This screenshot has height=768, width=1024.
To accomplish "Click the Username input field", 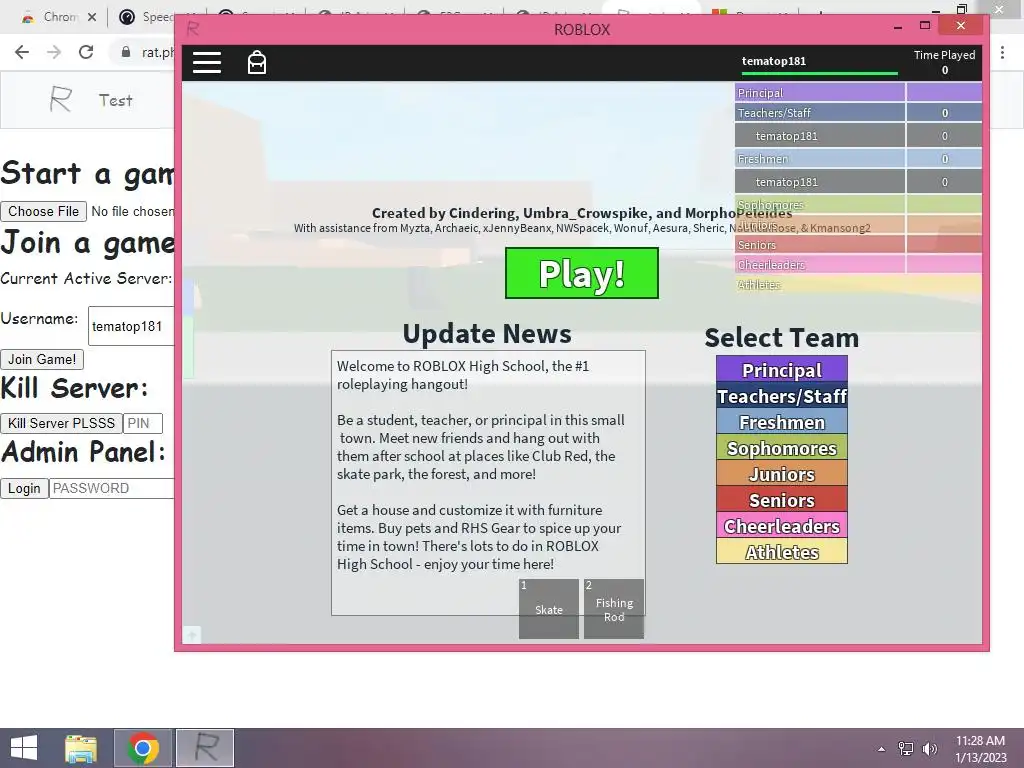I will (131, 326).
